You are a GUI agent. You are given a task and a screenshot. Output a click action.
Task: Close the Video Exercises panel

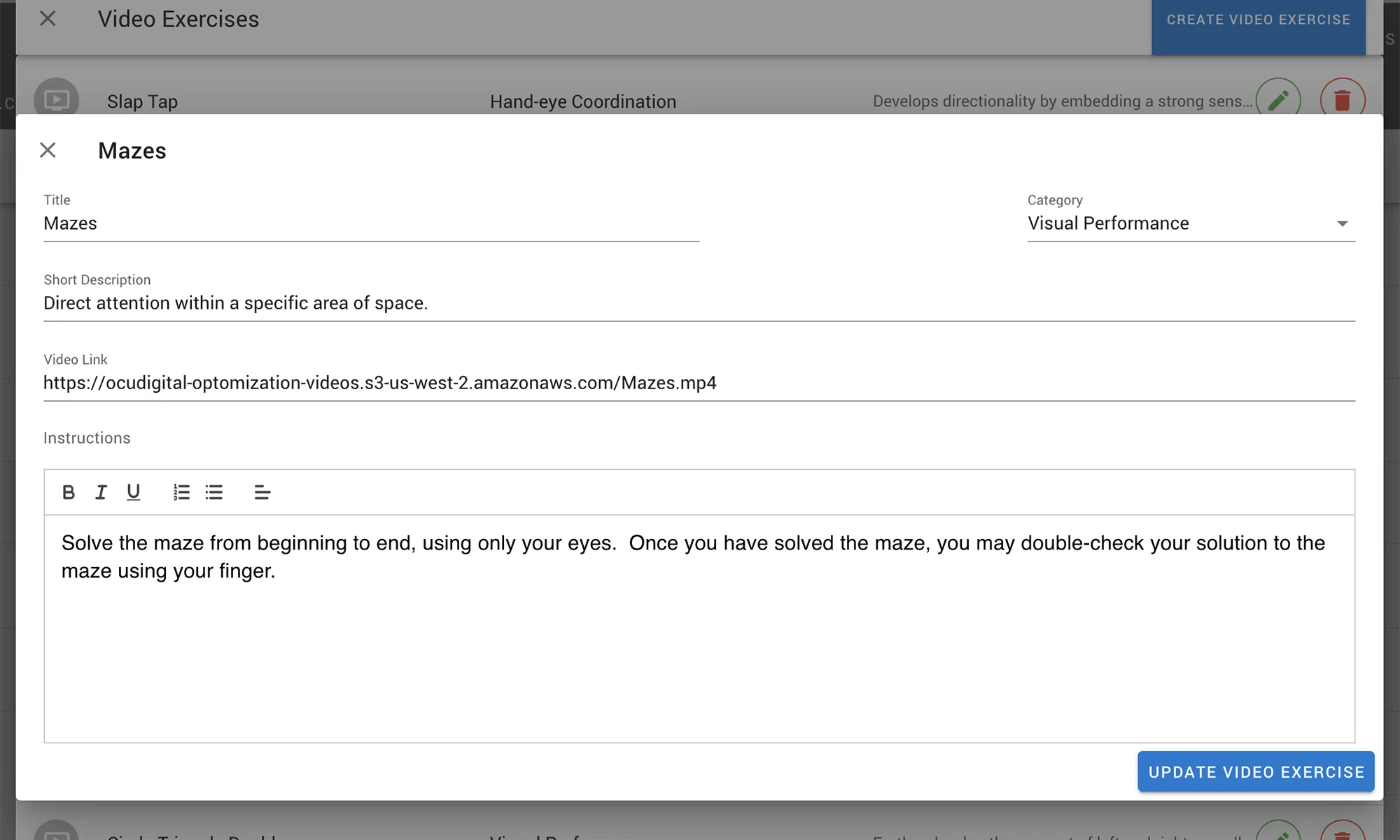48,19
